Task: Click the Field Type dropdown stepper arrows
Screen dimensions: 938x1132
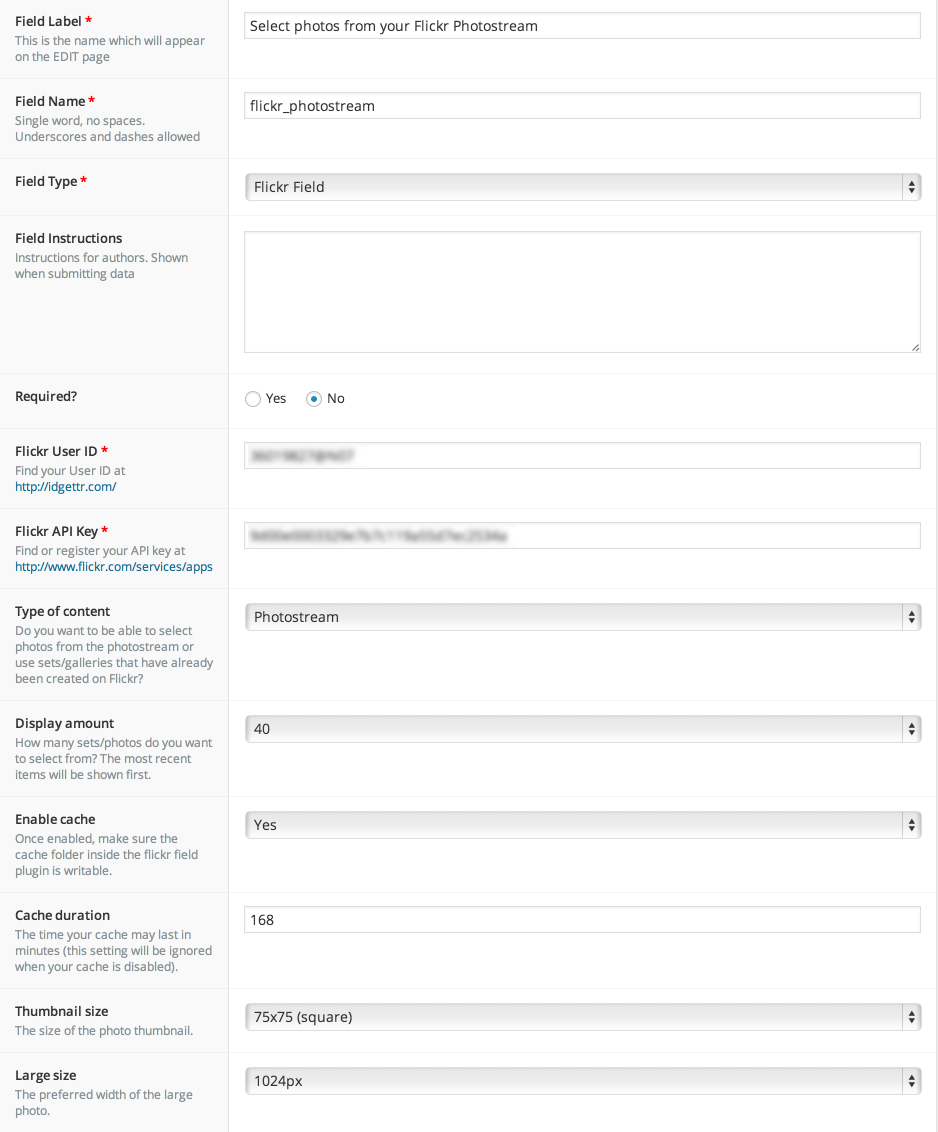Action: pos(911,187)
